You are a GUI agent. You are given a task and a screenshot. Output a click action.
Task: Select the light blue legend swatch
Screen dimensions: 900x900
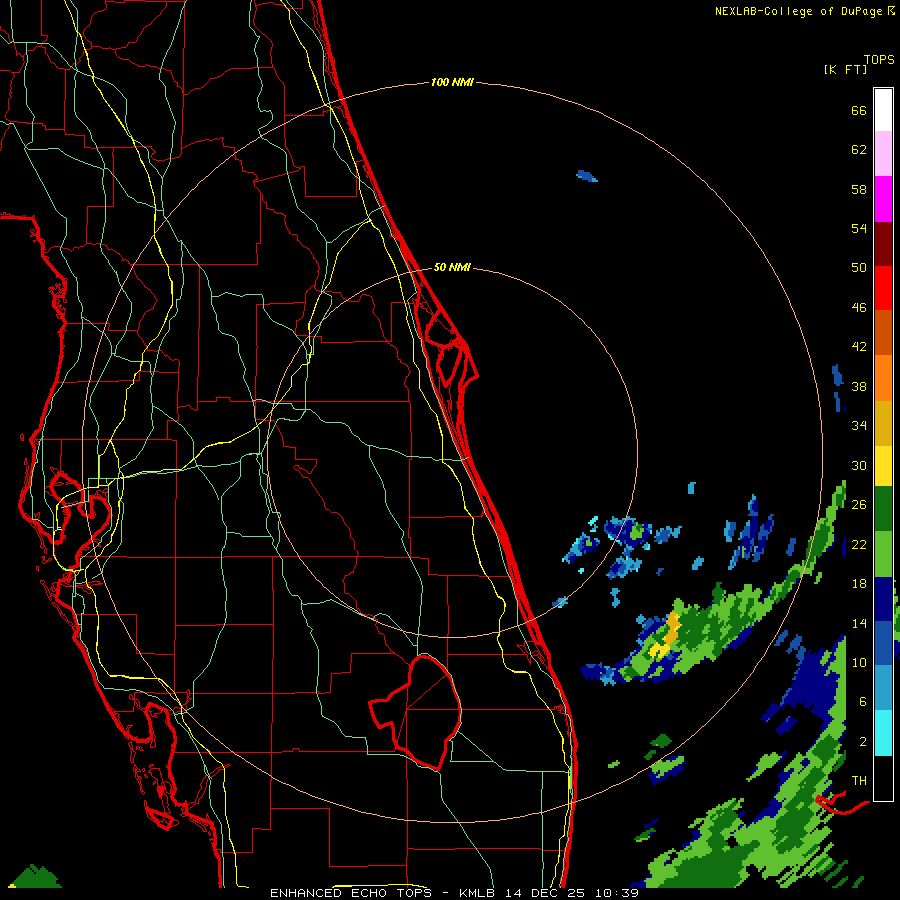(883, 688)
